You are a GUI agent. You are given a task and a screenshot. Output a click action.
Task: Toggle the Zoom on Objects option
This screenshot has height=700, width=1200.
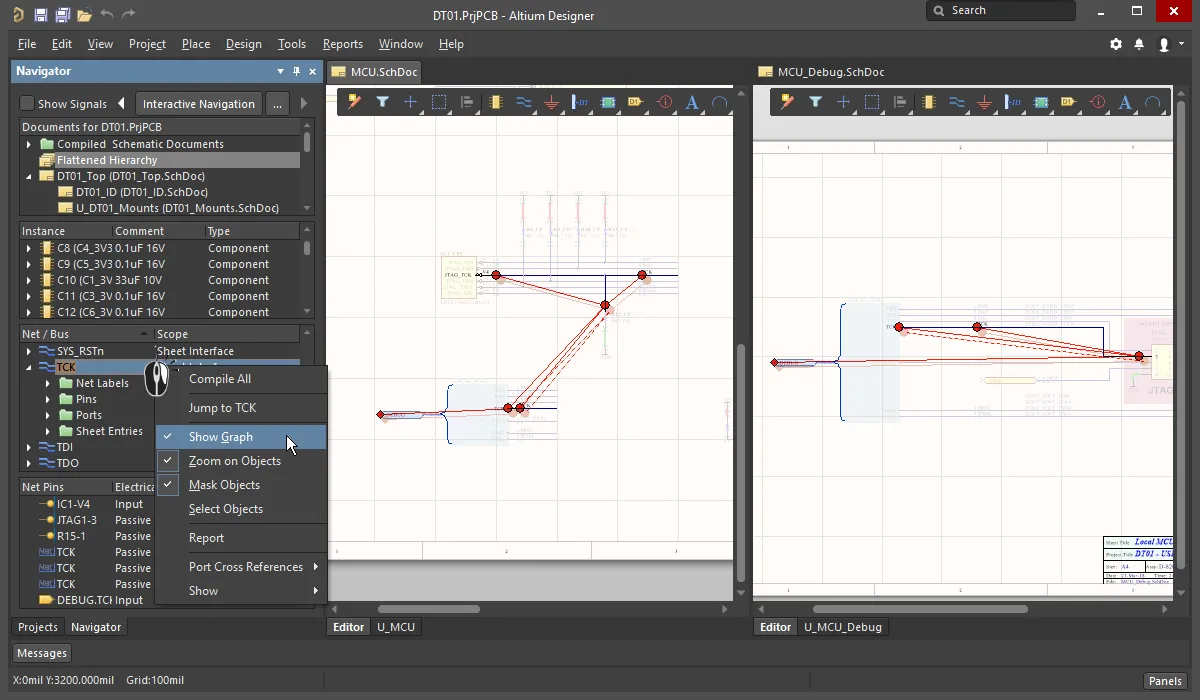pos(241,461)
